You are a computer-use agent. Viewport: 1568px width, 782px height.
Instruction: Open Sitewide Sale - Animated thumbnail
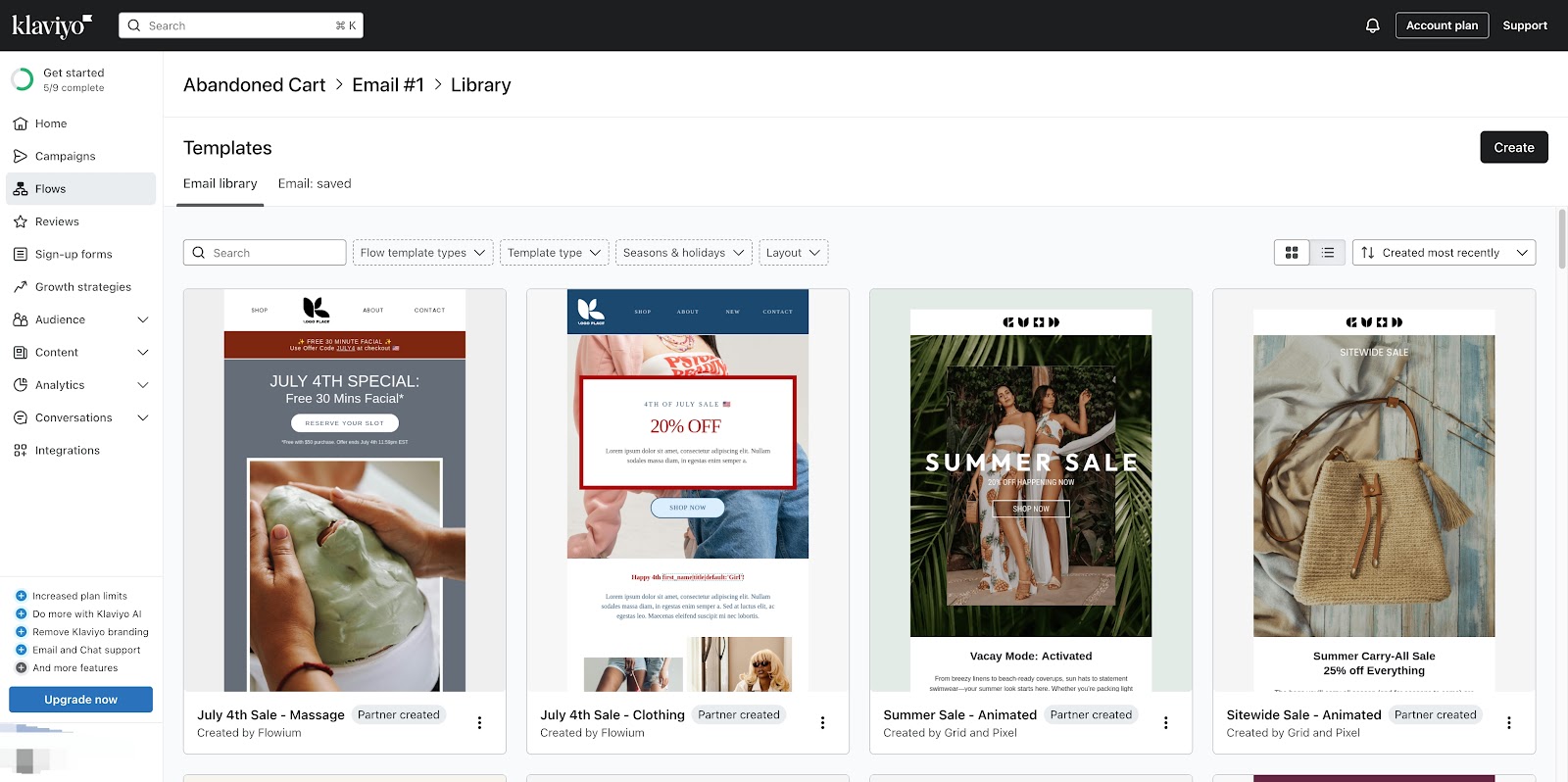tap(1374, 490)
